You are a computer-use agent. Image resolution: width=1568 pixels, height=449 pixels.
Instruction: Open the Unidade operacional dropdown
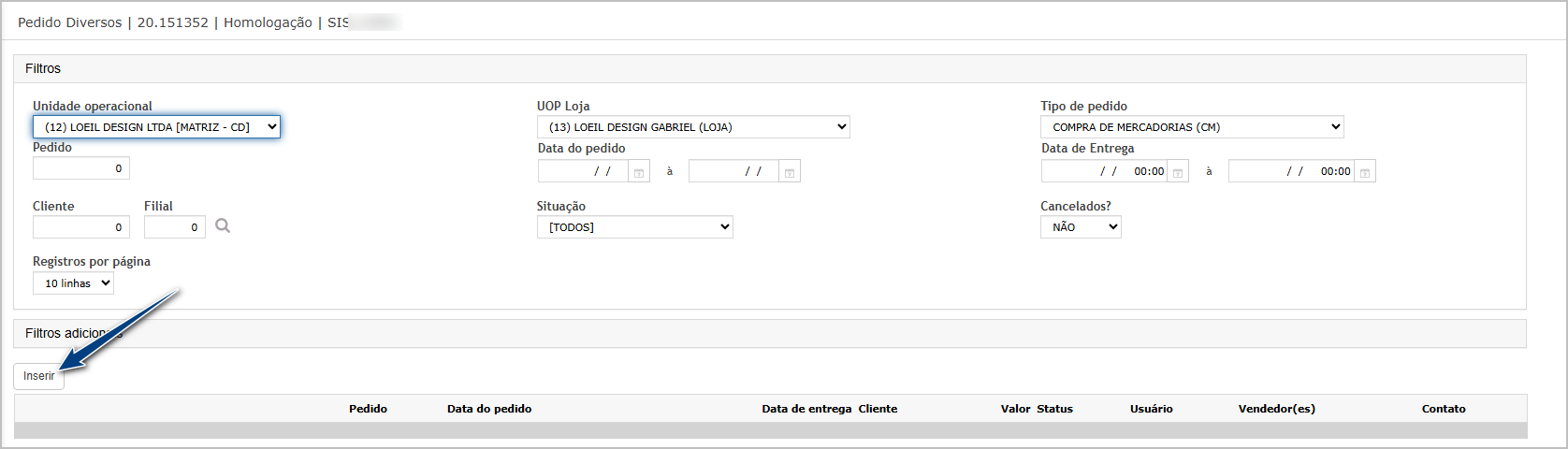click(156, 127)
